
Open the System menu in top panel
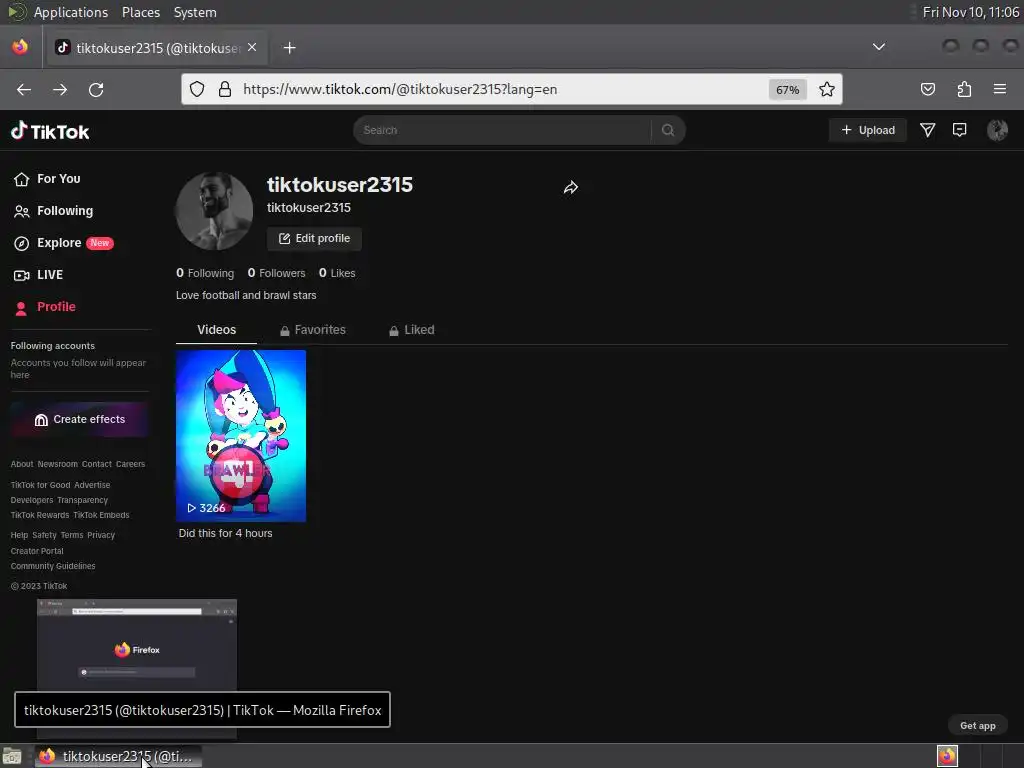[x=195, y=12]
